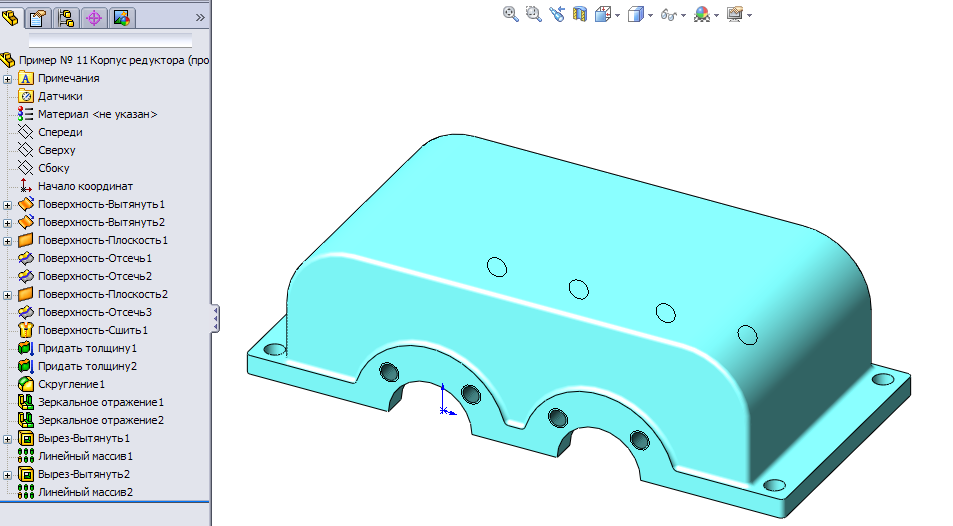Open the DimXpertManager crosshair tab
The height and width of the screenshot is (526, 953).
click(x=94, y=18)
